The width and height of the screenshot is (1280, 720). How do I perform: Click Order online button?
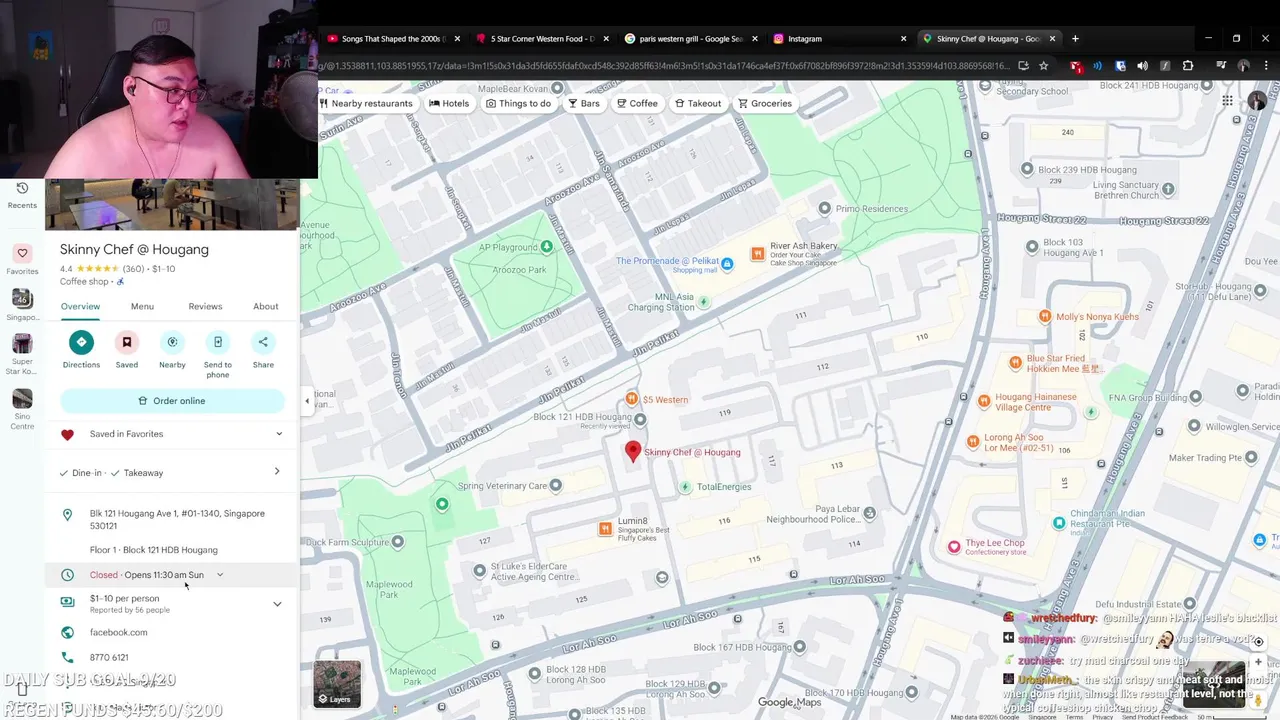[172, 401]
